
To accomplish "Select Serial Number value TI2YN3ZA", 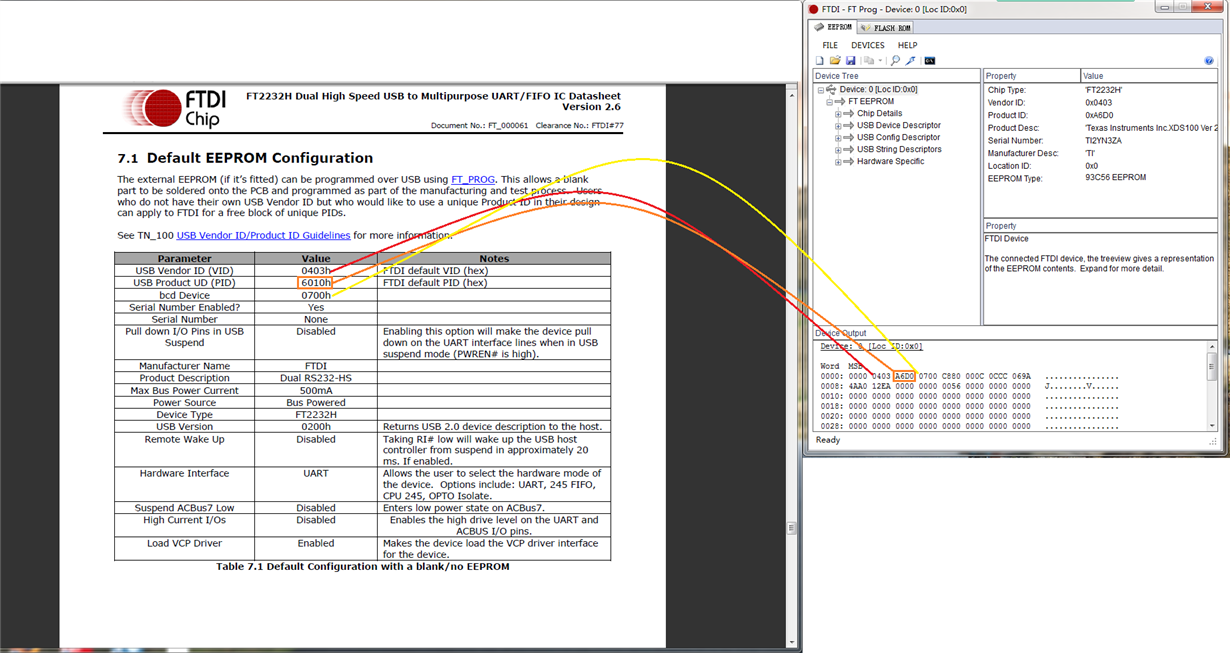I will click(1105, 140).
